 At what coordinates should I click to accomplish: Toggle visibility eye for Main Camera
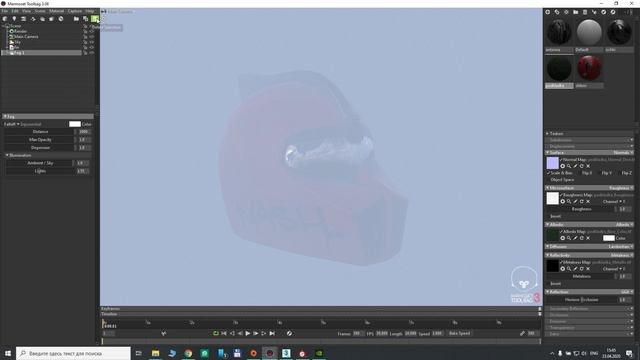[x=91, y=36]
